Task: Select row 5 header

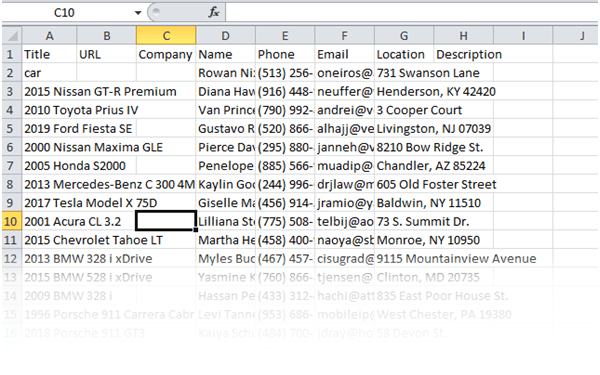Action: point(12,129)
